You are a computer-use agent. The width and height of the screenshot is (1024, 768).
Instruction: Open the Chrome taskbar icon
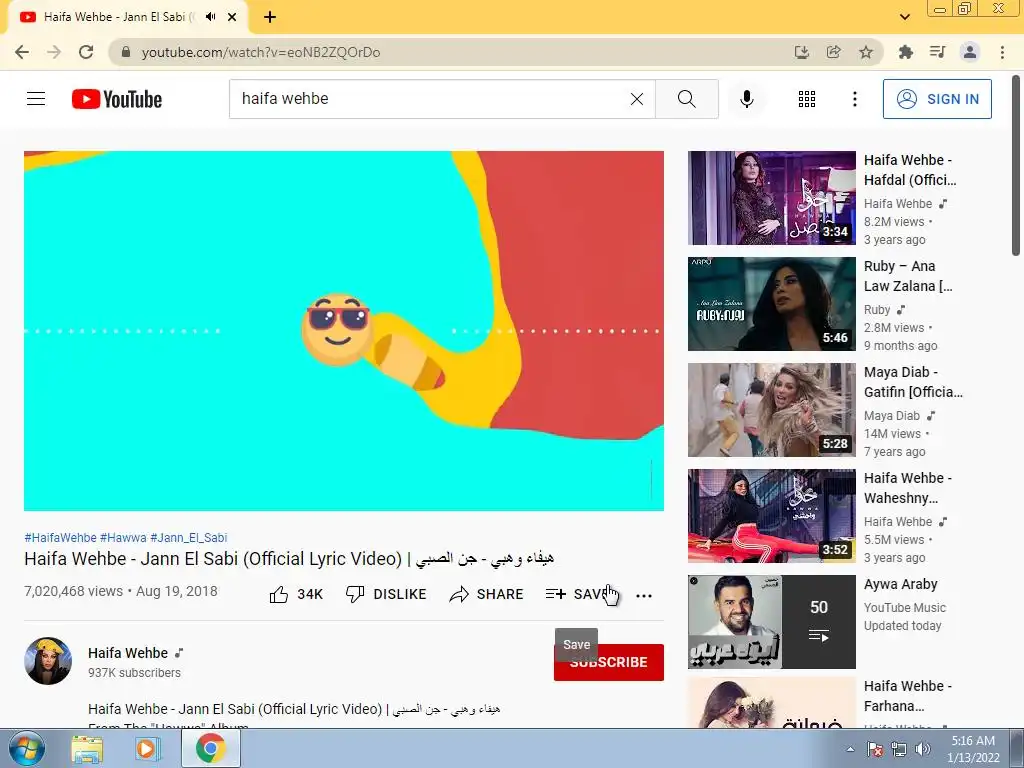[x=210, y=749]
